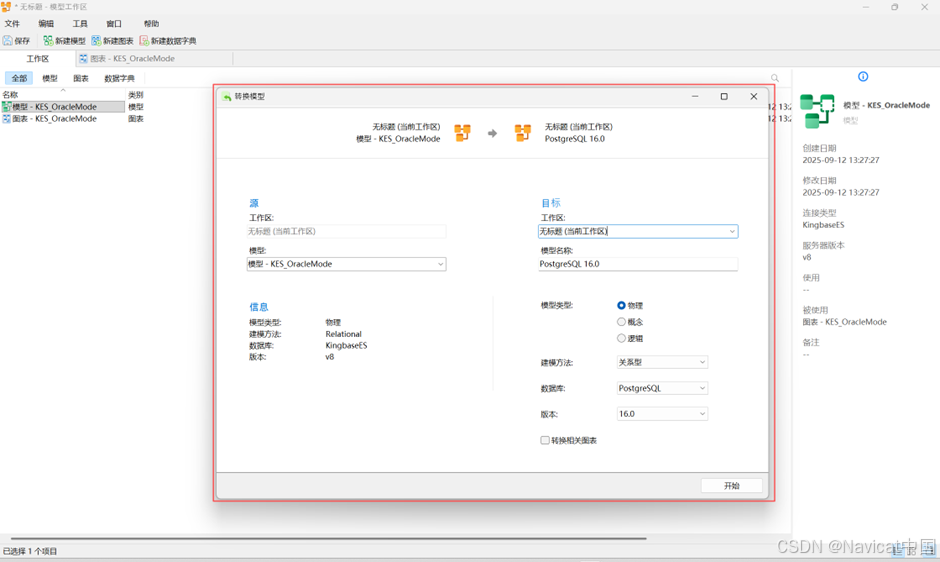The height and width of the screenshot is (562, 940).
Task: Maximize the Convert Model dialog
Action: pyautogui.click(x=724, y=97)
